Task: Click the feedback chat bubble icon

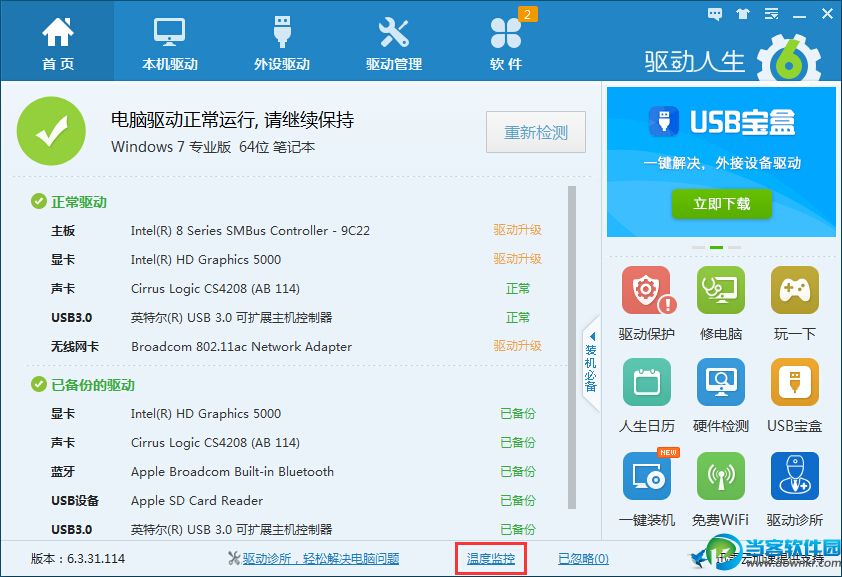Action: [x=715, y=14]
